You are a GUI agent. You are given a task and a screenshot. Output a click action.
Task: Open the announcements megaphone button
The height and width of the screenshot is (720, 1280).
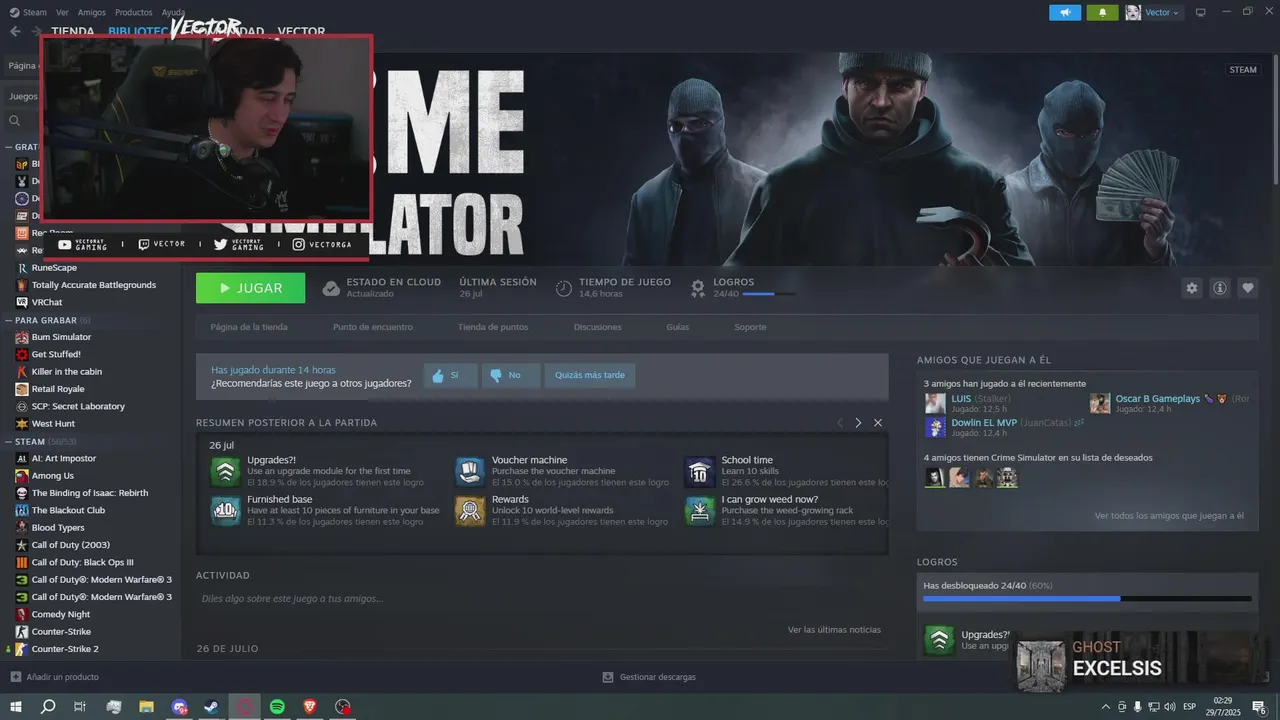click(1065, 12)
